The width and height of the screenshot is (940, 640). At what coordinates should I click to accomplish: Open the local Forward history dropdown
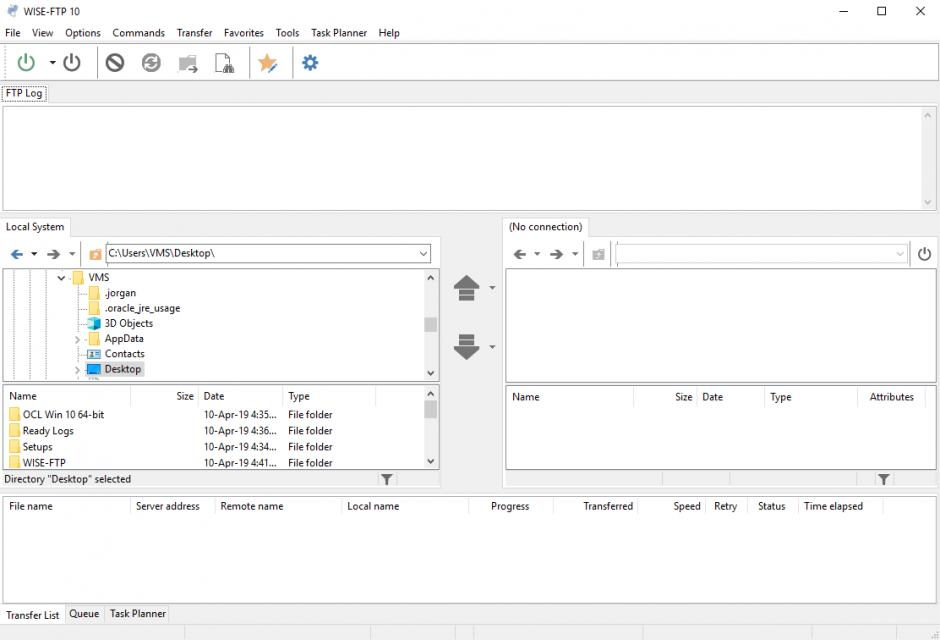[x=71, y=254]
